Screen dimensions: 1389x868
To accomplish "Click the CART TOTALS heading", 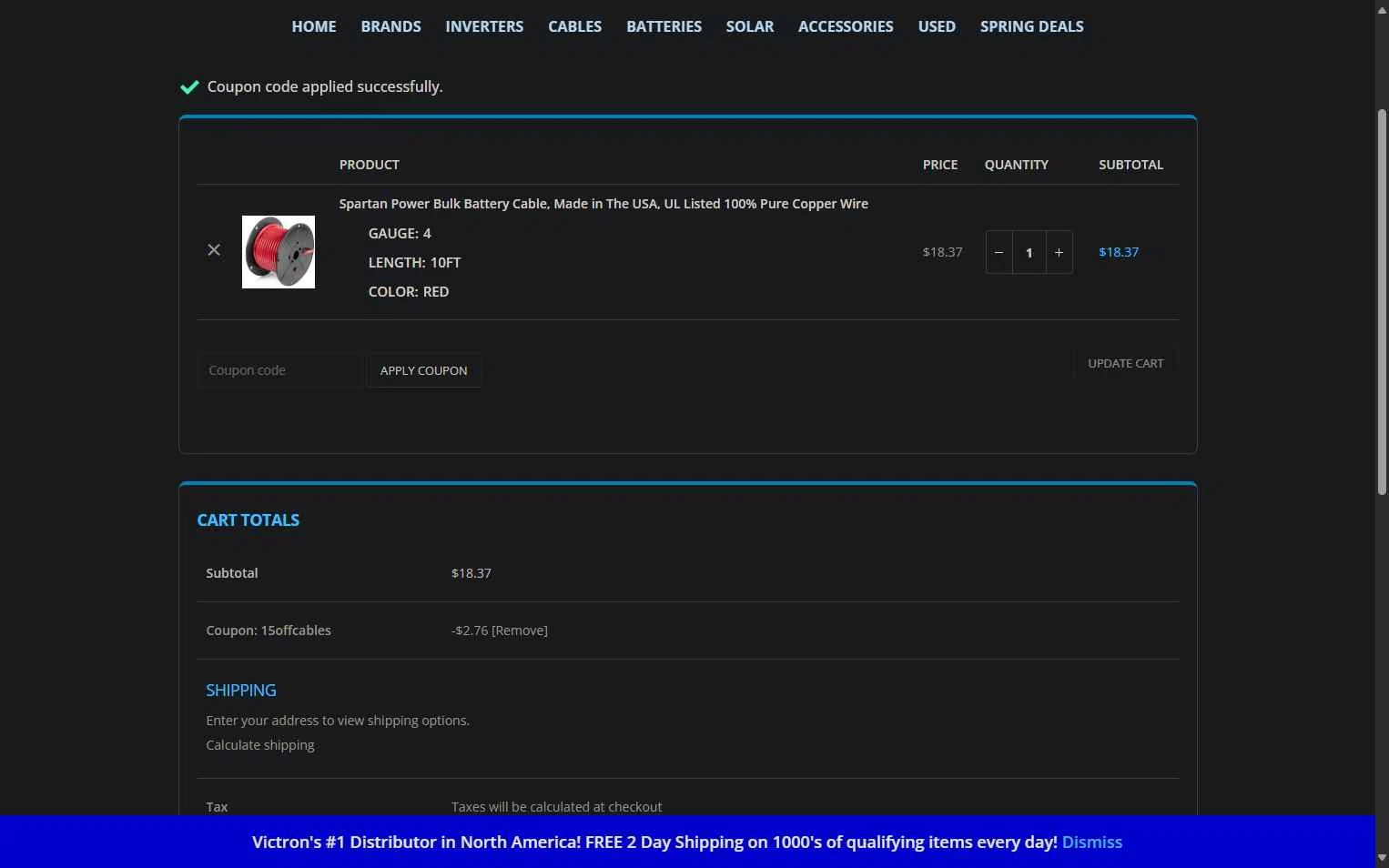I will click(x=248, y=520).
